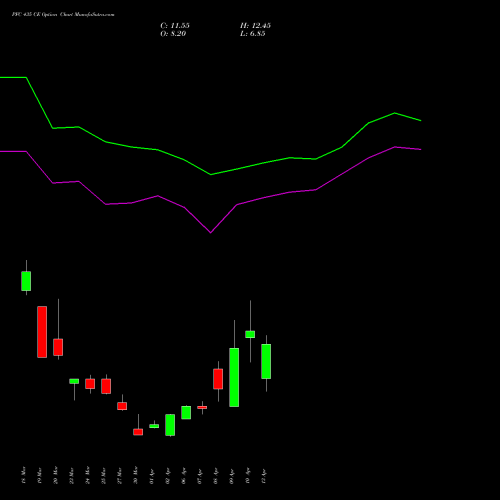Image resolution: width=500 pixels, height=500 pixels.
Task: Click the '30 Mar' date label
Action: point(136,475)
